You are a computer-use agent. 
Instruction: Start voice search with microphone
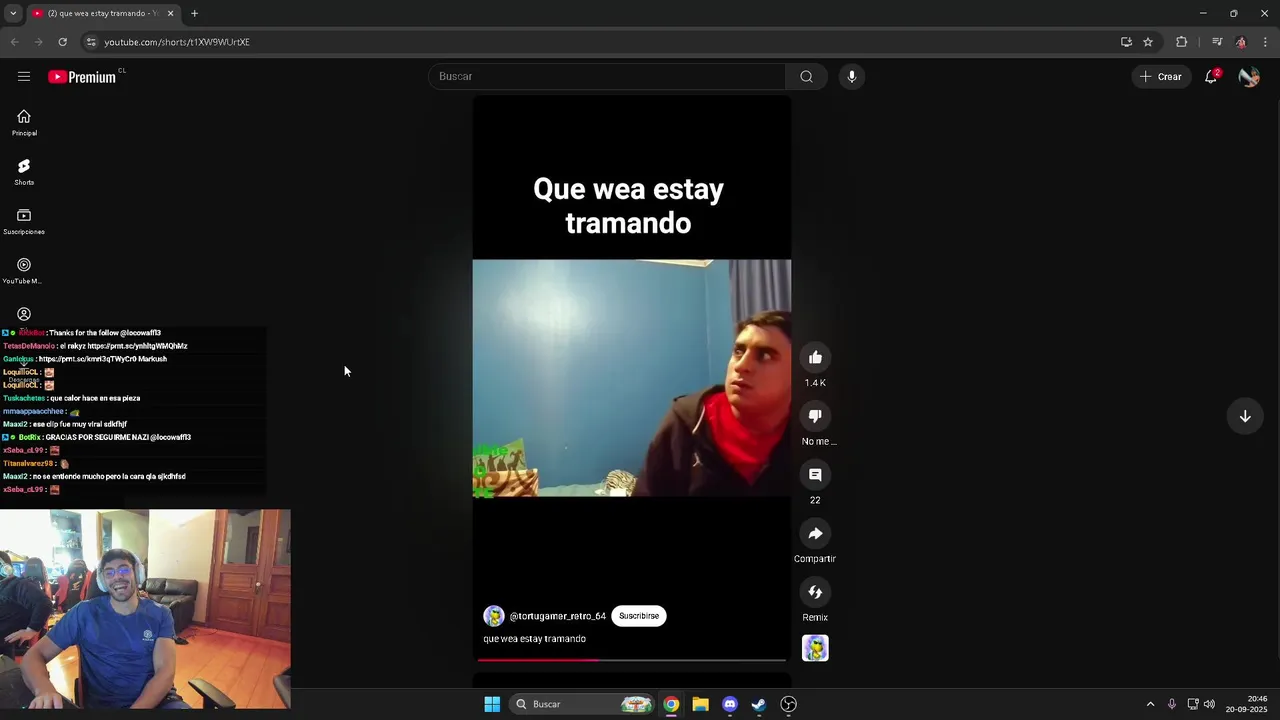coord(851,77)
